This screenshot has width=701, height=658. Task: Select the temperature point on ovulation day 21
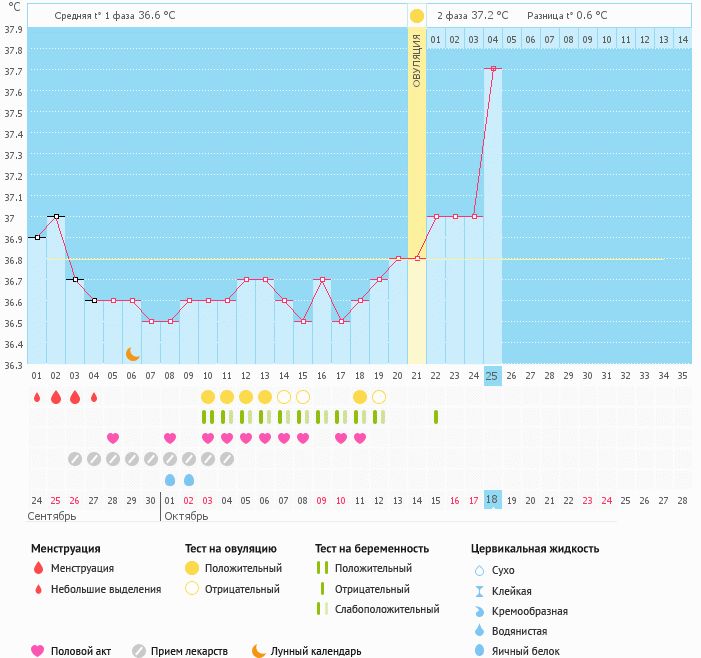(417, 258)
